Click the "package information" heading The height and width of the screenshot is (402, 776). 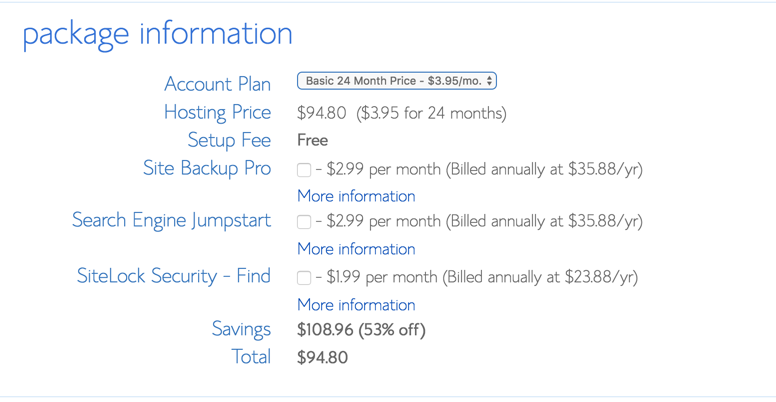pos(157,33)
